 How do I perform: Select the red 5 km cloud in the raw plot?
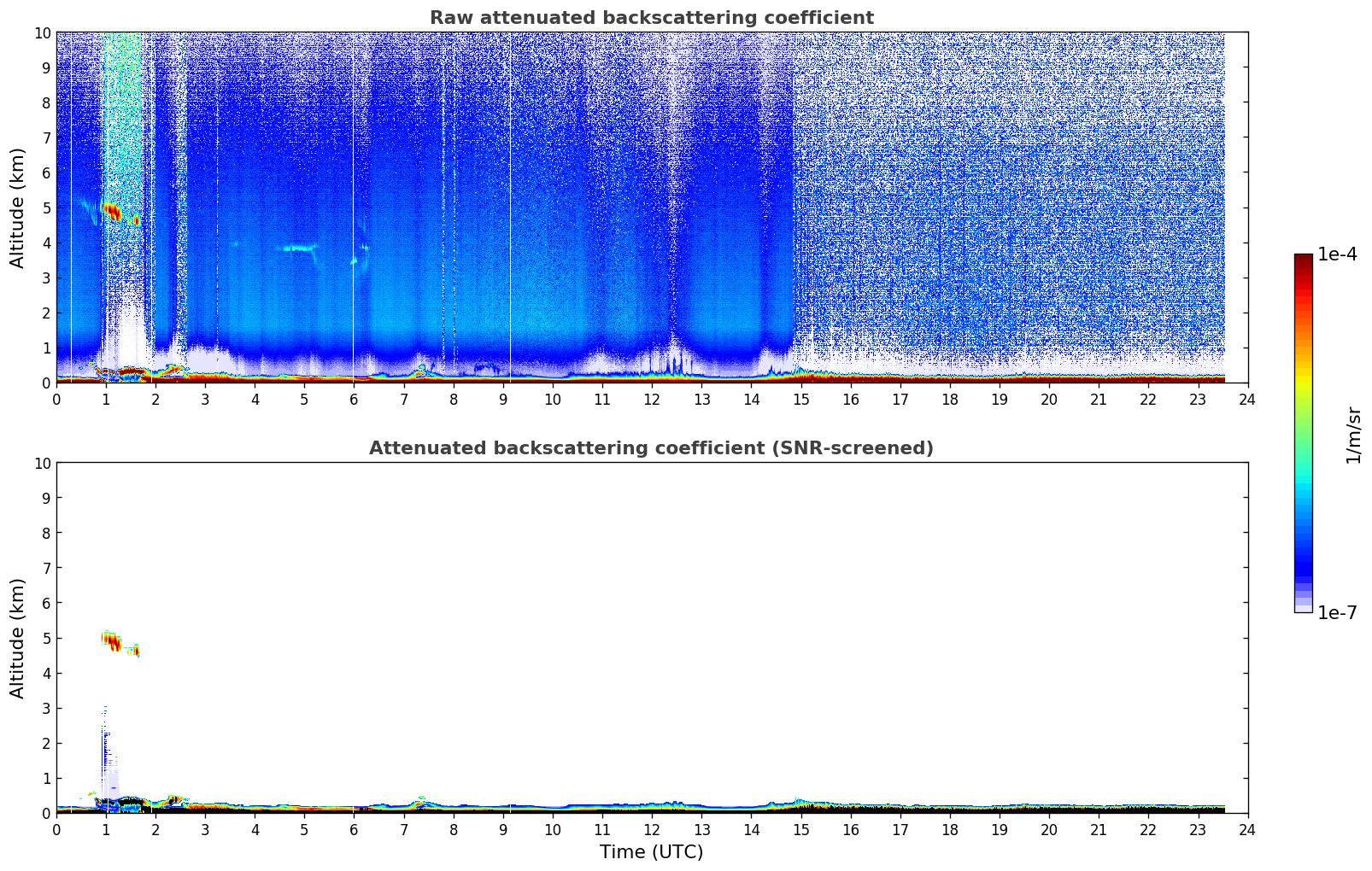[112, 210]
